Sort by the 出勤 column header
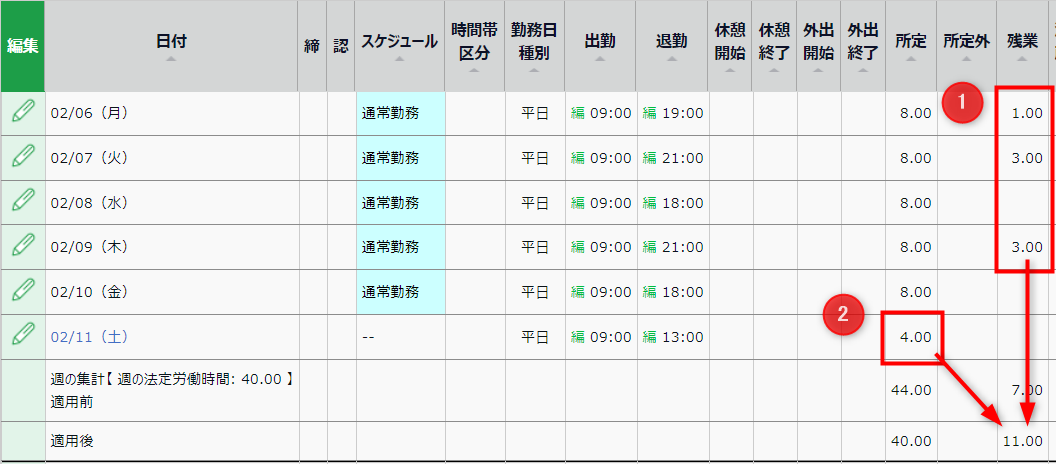This screenshot has width=1056, height=464. tap(600, 46)
